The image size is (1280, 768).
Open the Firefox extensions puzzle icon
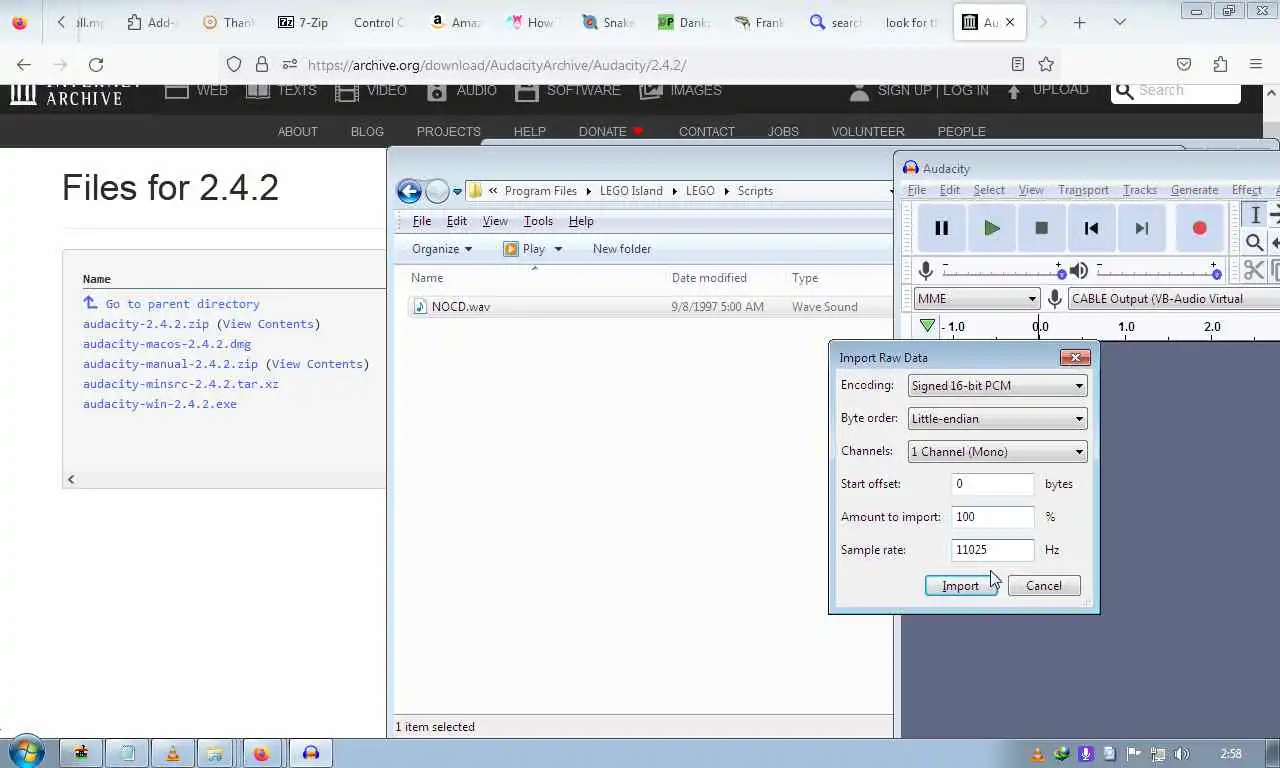point(1220,65)
